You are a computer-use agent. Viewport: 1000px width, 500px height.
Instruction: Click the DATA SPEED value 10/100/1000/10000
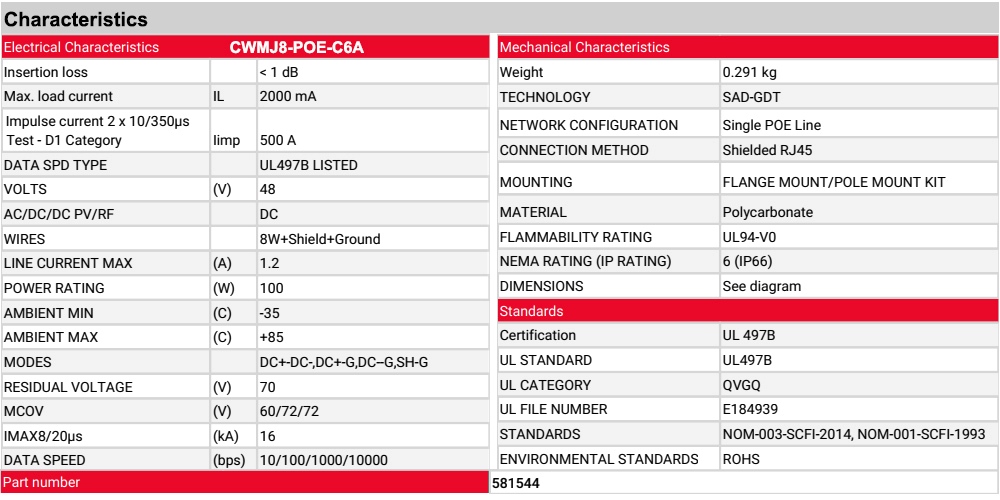coord(324,460)
